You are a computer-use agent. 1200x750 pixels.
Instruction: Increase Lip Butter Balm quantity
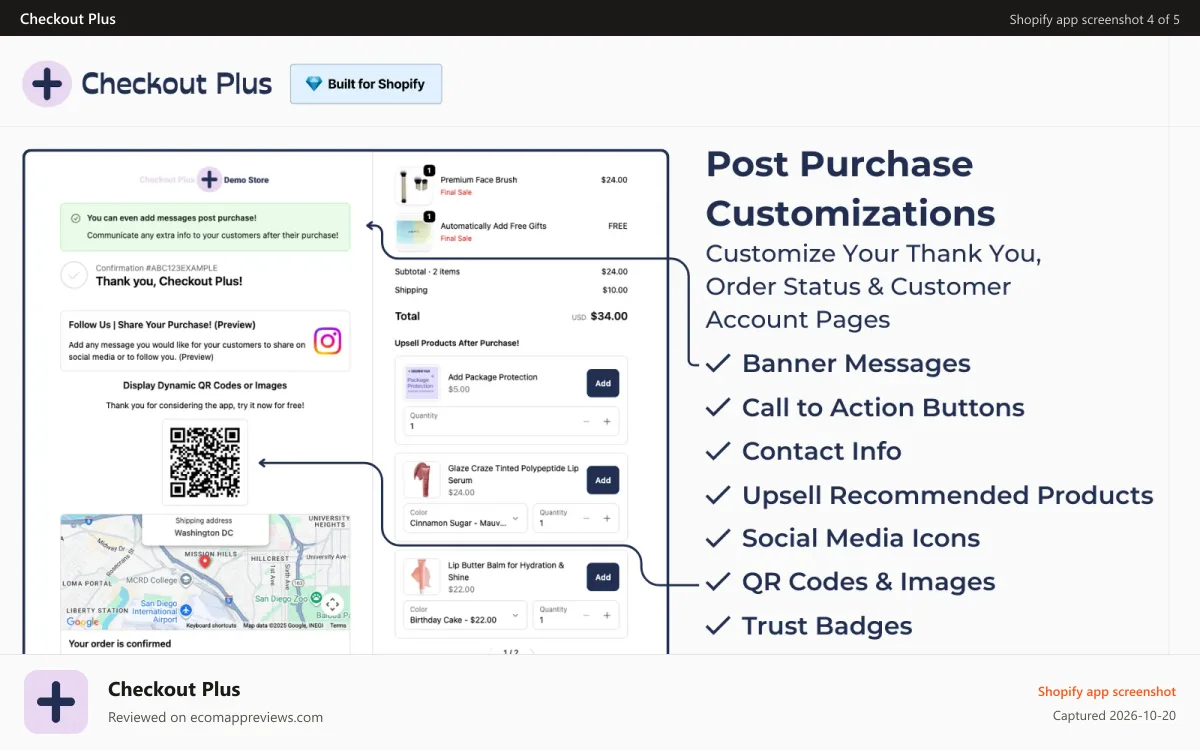pyautogui.click(x=607, y=616)
